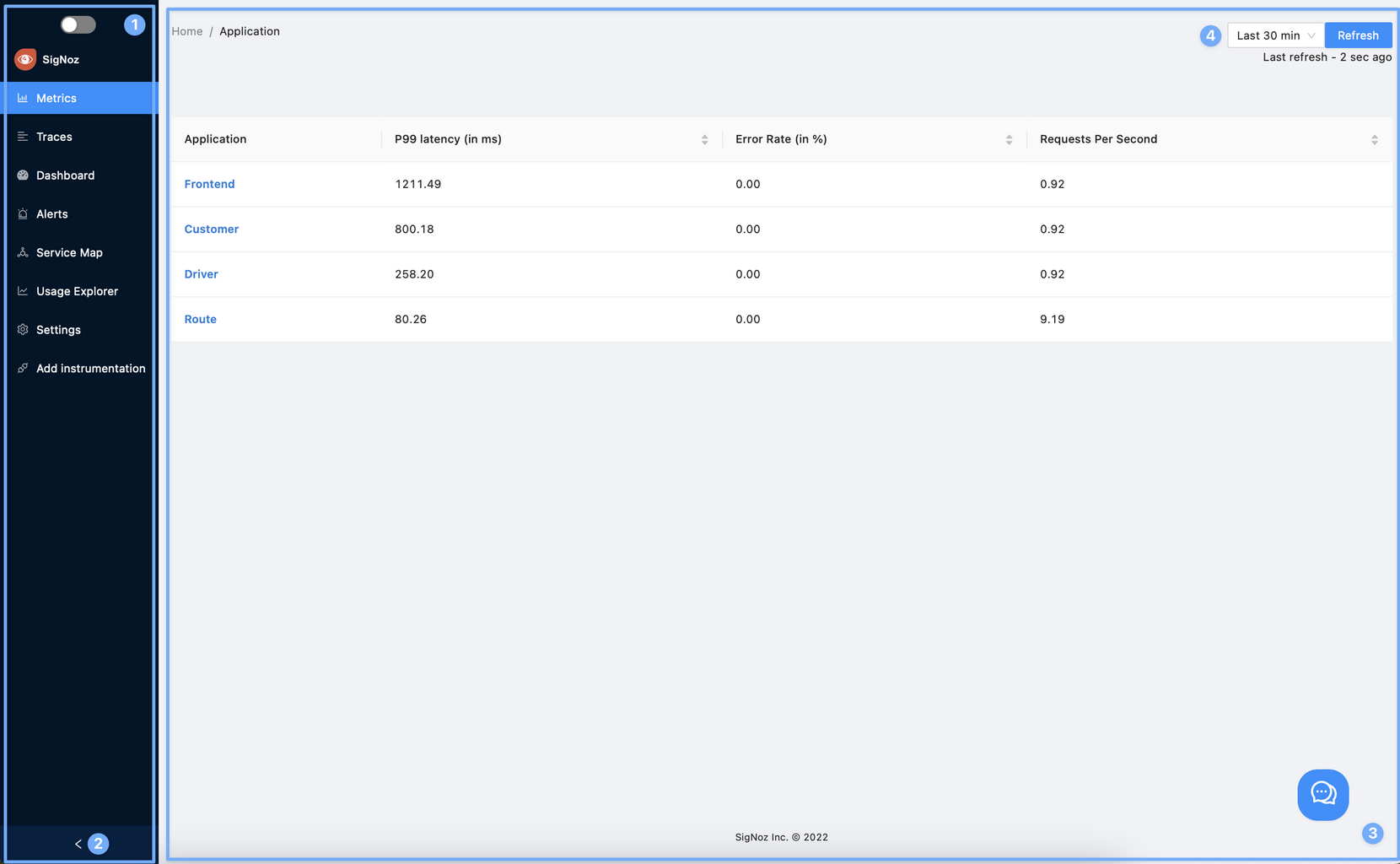Toggle the dark mode switch in sidebar
Viewport: 1400px width, 864px height.
78,24
